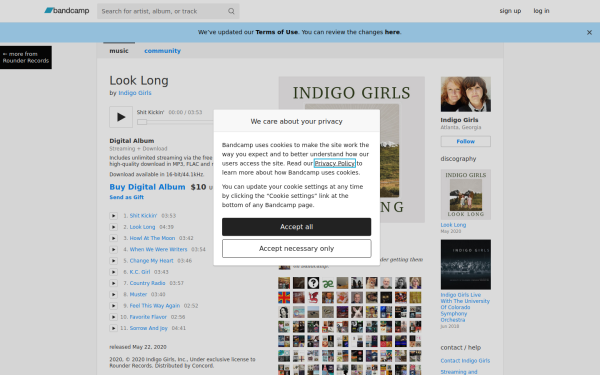600x375 pixels.
Task: Play track 4 When We Were Writers
Action: [114, 249]
